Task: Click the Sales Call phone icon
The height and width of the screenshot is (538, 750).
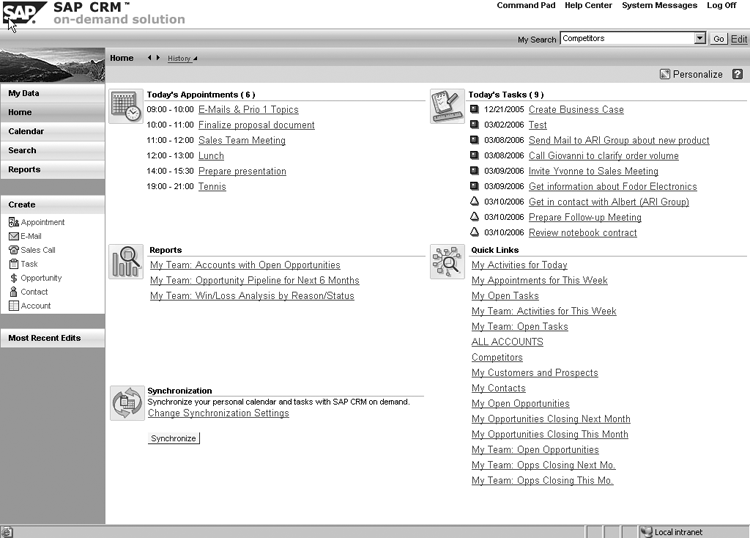Action: 13,250
